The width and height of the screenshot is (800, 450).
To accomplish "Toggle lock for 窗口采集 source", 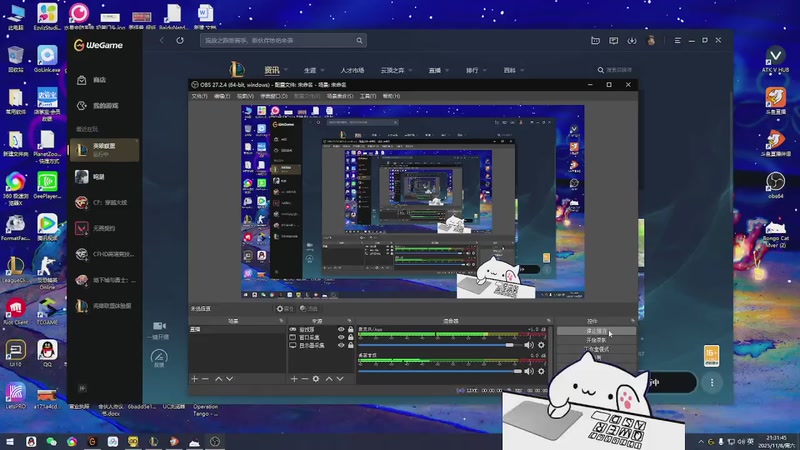I will click(x=351, y=337).
